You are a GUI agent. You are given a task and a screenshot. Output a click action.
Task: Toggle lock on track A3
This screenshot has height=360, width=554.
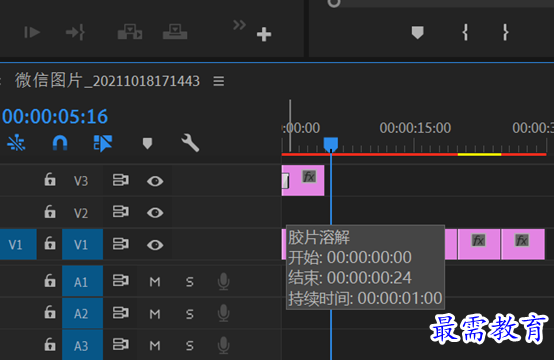pos(50,344)
